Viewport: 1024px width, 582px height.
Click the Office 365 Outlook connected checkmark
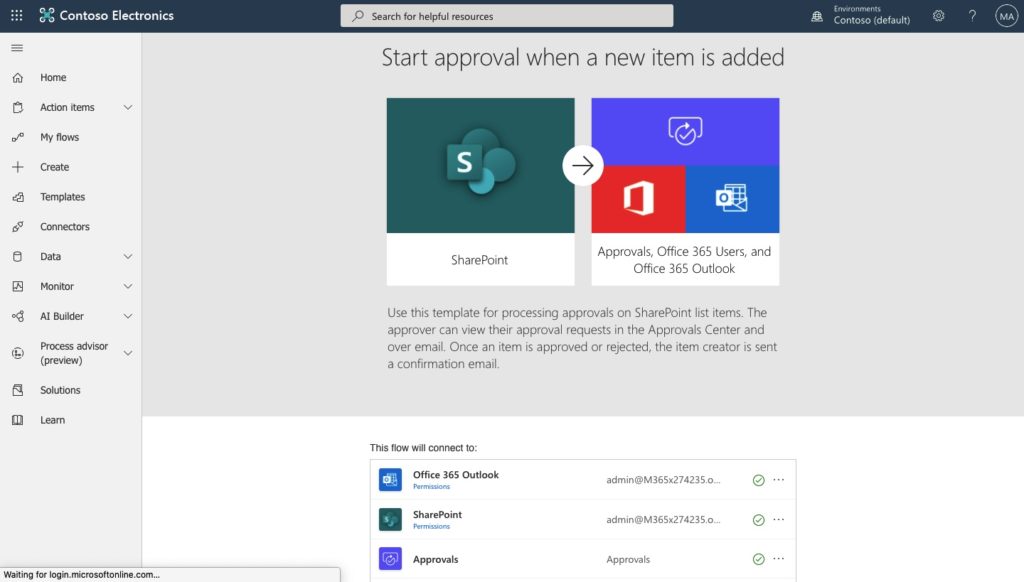point(758,480)
